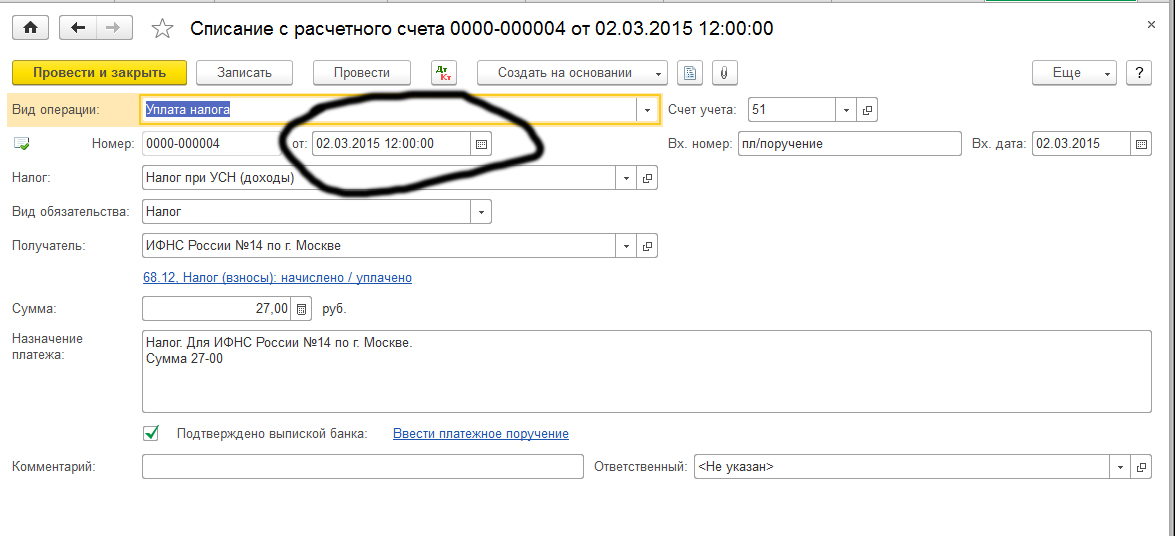Screen dimensions: 1175x536
Task: Expand Вид операции dropdown
Action: point(647,109)
